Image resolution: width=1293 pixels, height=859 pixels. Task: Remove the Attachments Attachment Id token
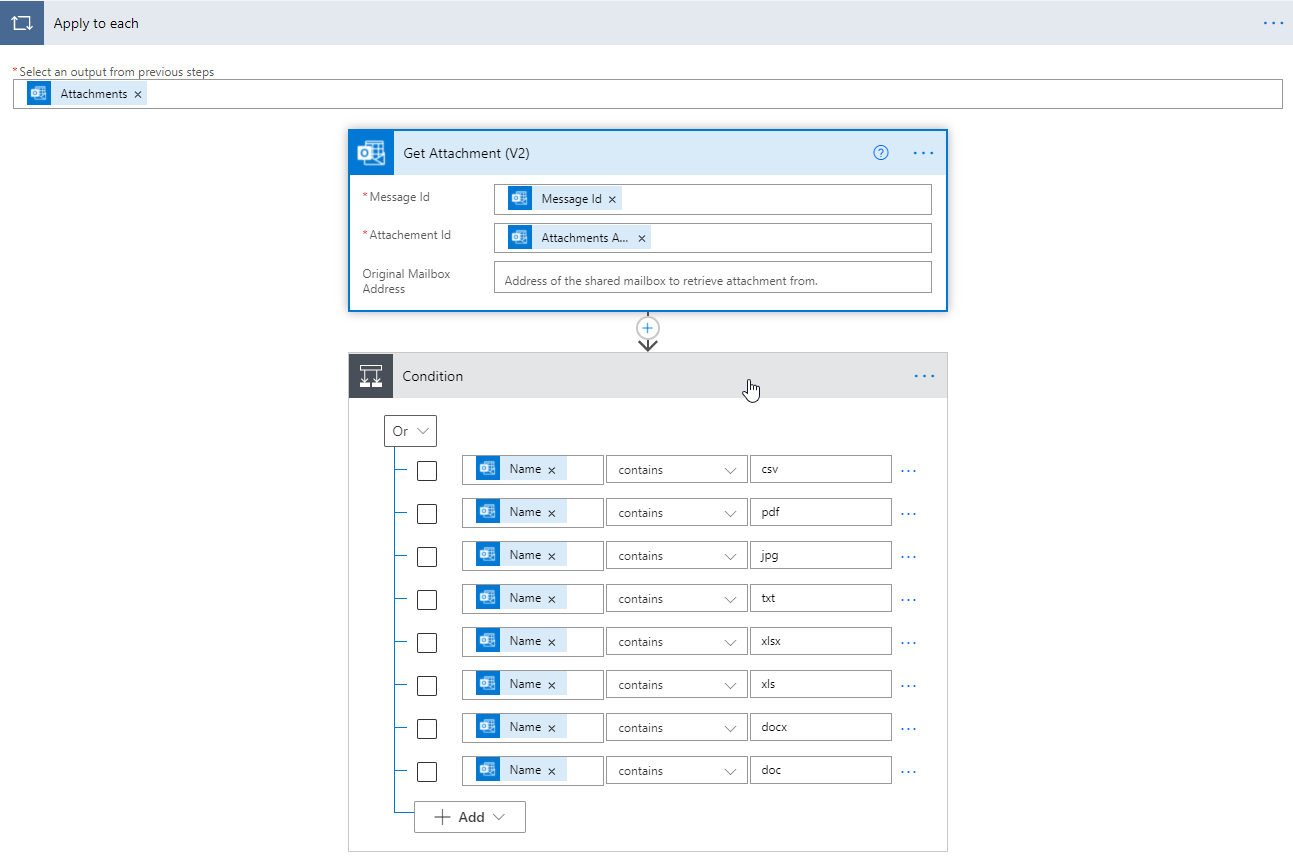click(641, 238)
